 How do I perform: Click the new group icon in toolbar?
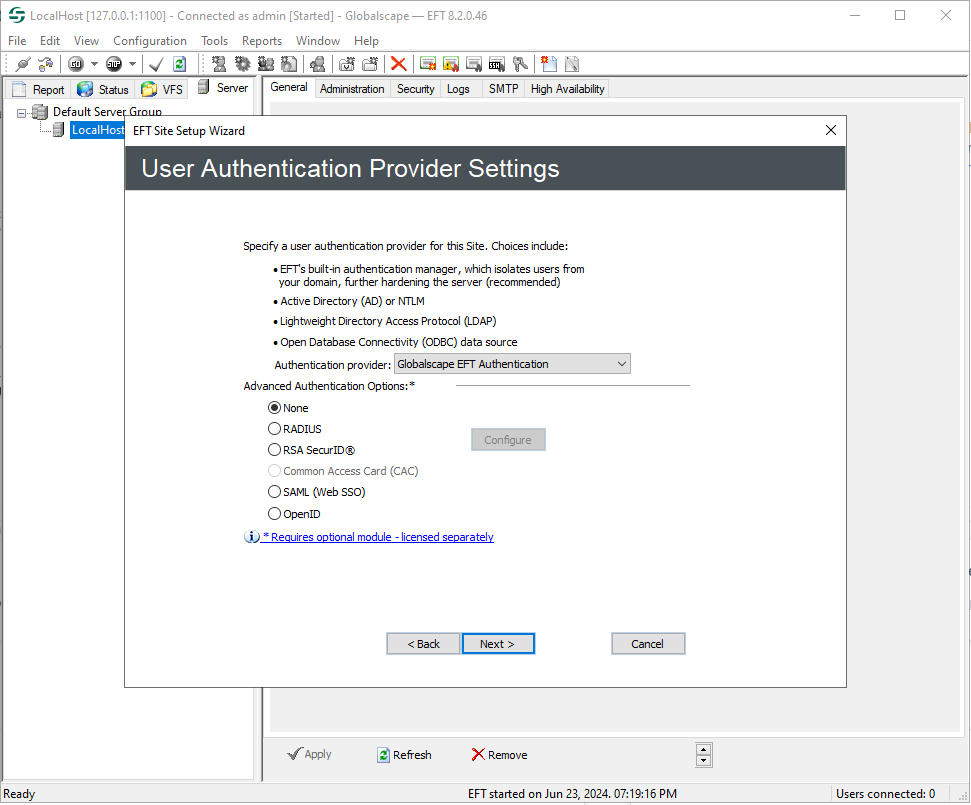266,64
